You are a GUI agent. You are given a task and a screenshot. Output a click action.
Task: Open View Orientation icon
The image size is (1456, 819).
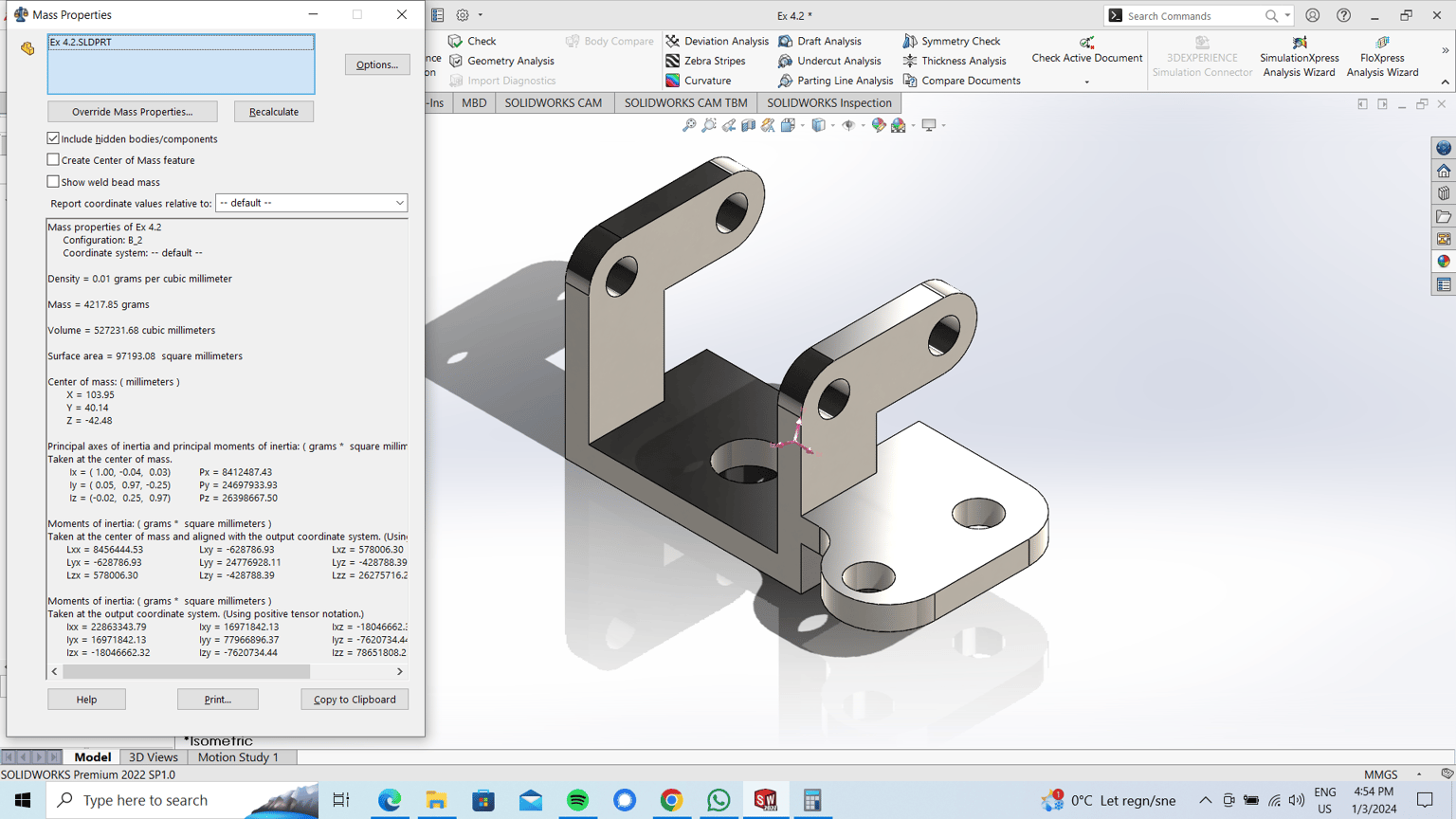788,125
